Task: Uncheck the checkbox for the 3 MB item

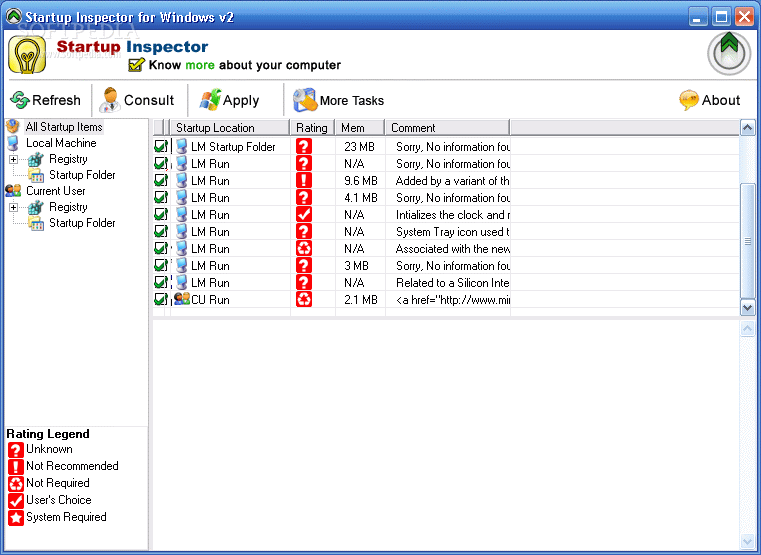Action: click(161, 265)
